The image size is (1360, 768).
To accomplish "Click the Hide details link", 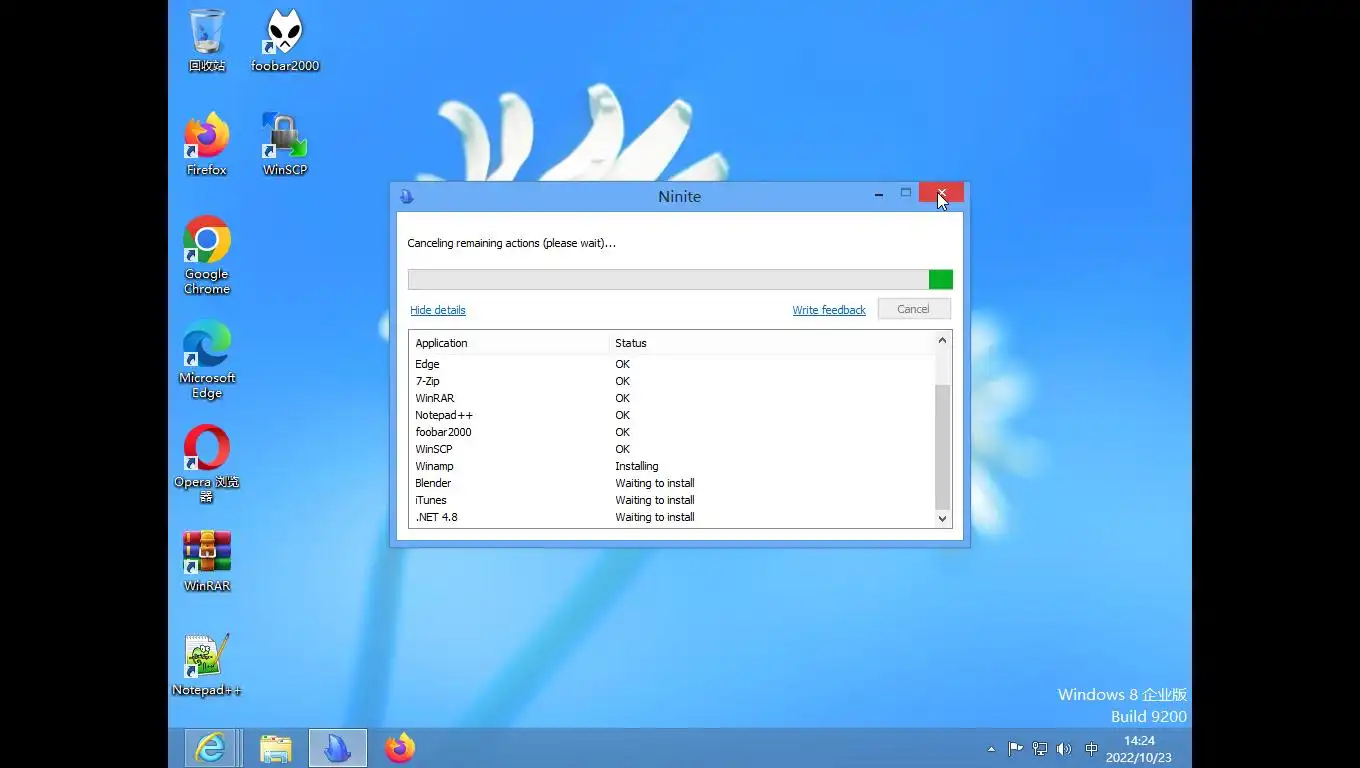I will (x=438, y=310).
